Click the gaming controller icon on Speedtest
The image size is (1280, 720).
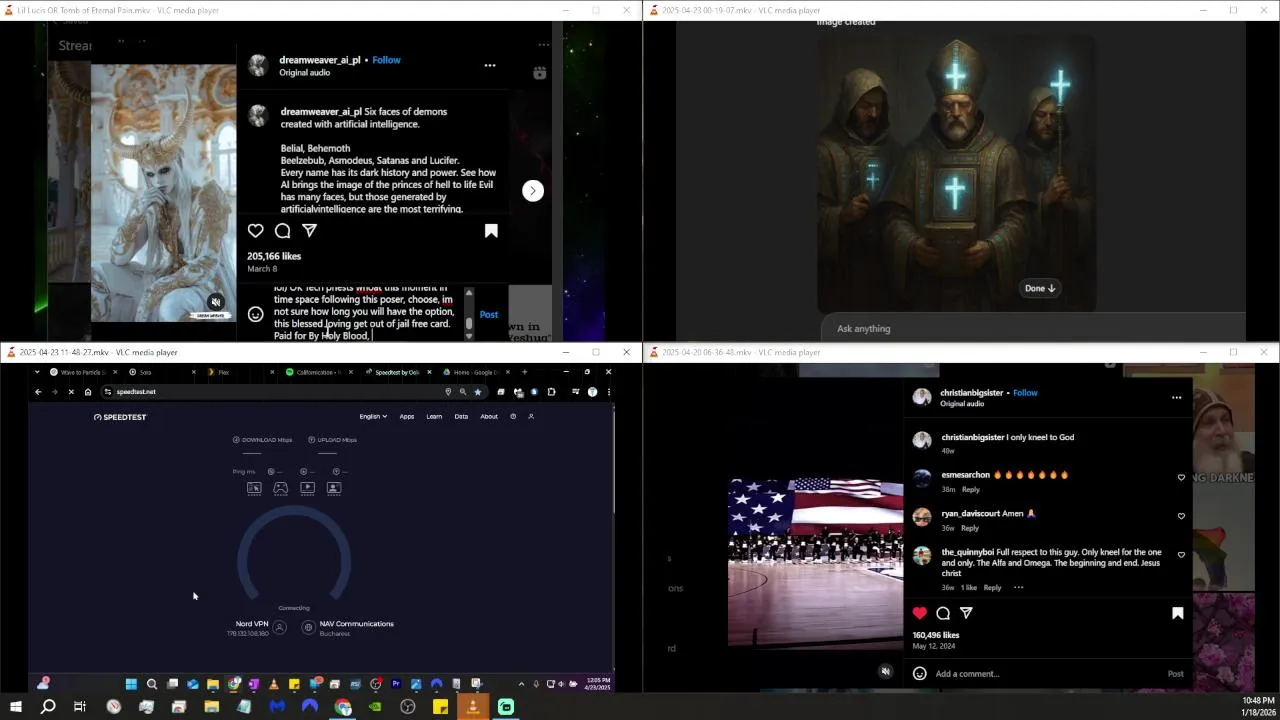point(281,488)
